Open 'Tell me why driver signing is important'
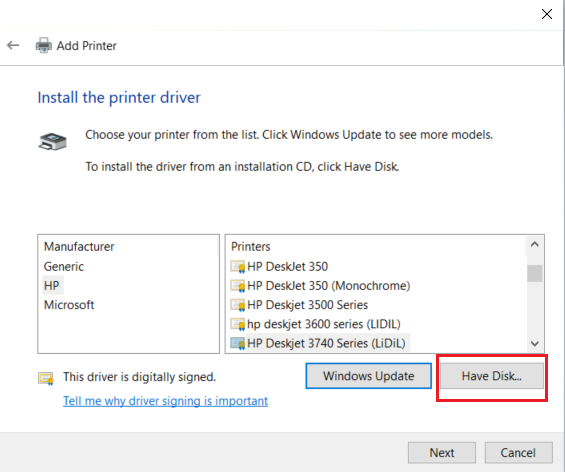This screenshot has height=472, width=565. click(165, 401)
